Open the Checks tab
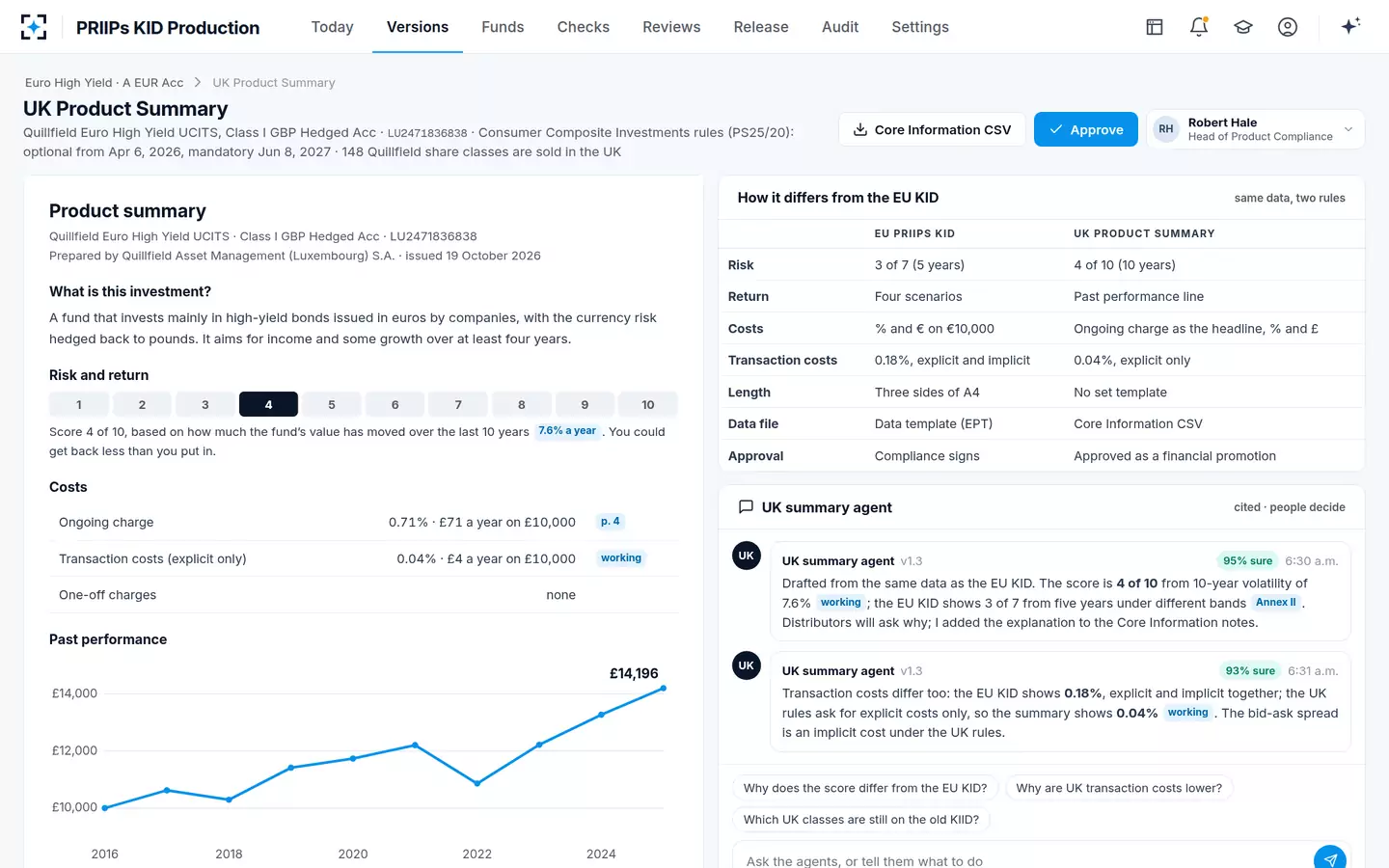This screenshot has height=868, width=1389. tap(584, 27)
